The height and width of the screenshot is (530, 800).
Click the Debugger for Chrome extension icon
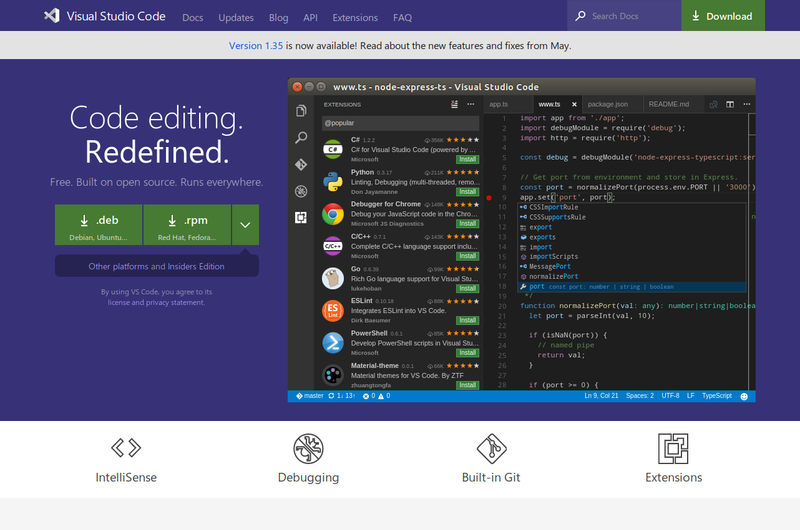point(333,214)
